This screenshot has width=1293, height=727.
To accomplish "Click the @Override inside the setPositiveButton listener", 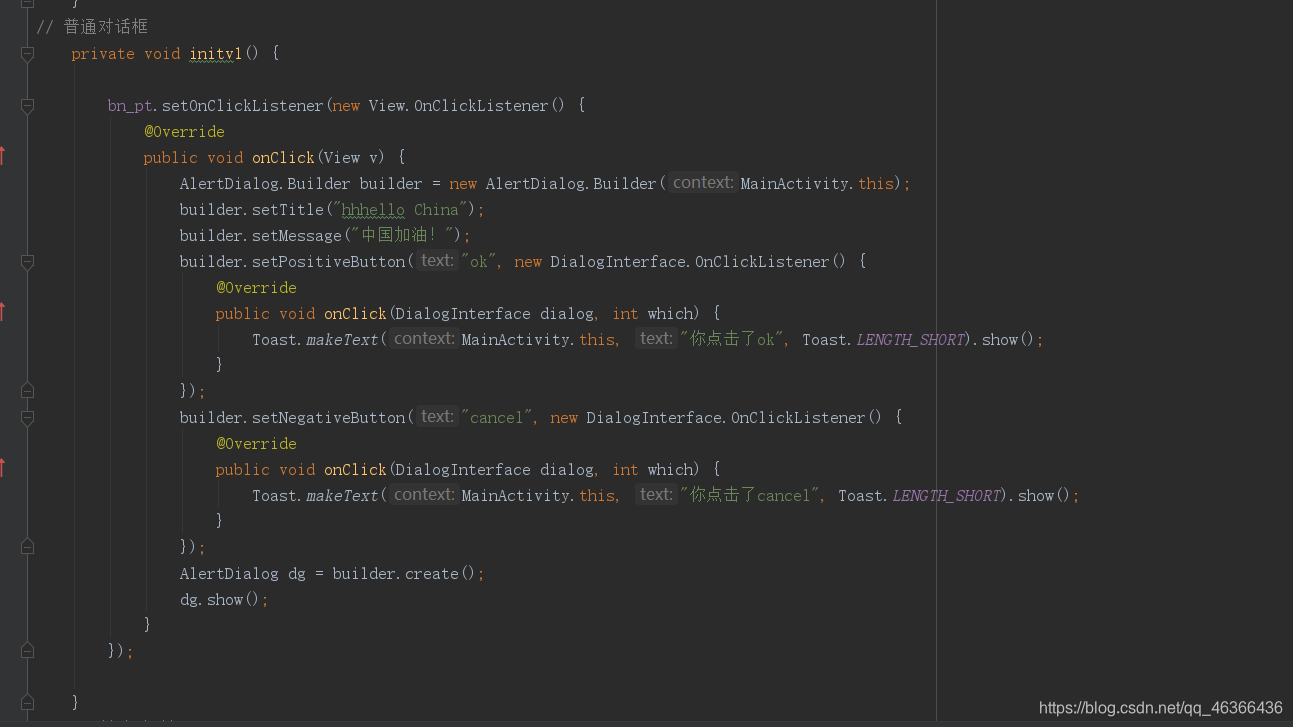I will pos(256,288).
